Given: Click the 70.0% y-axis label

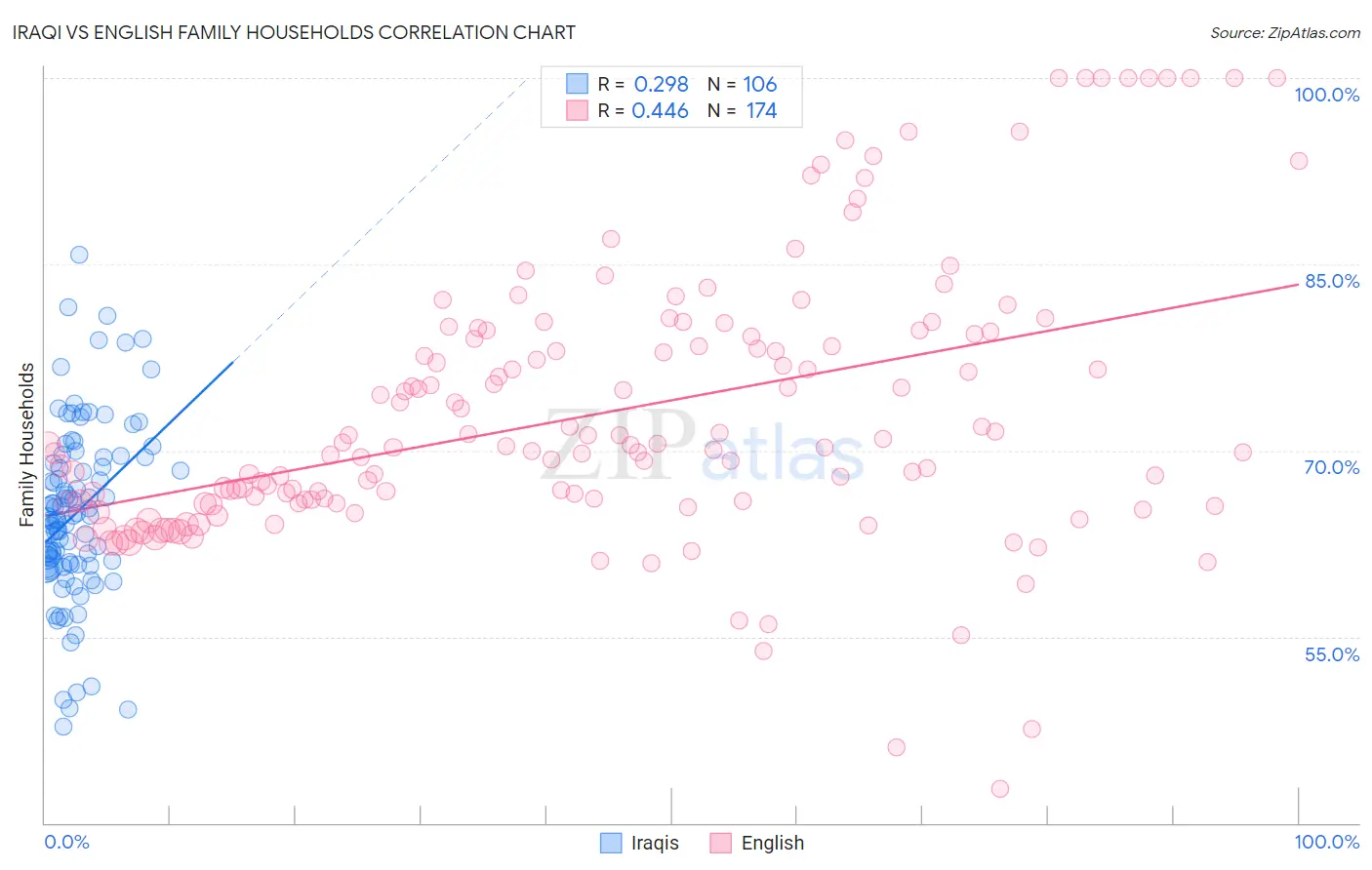Looking at the screenshot, I should pyautogui.click(x=1332, y=467).
